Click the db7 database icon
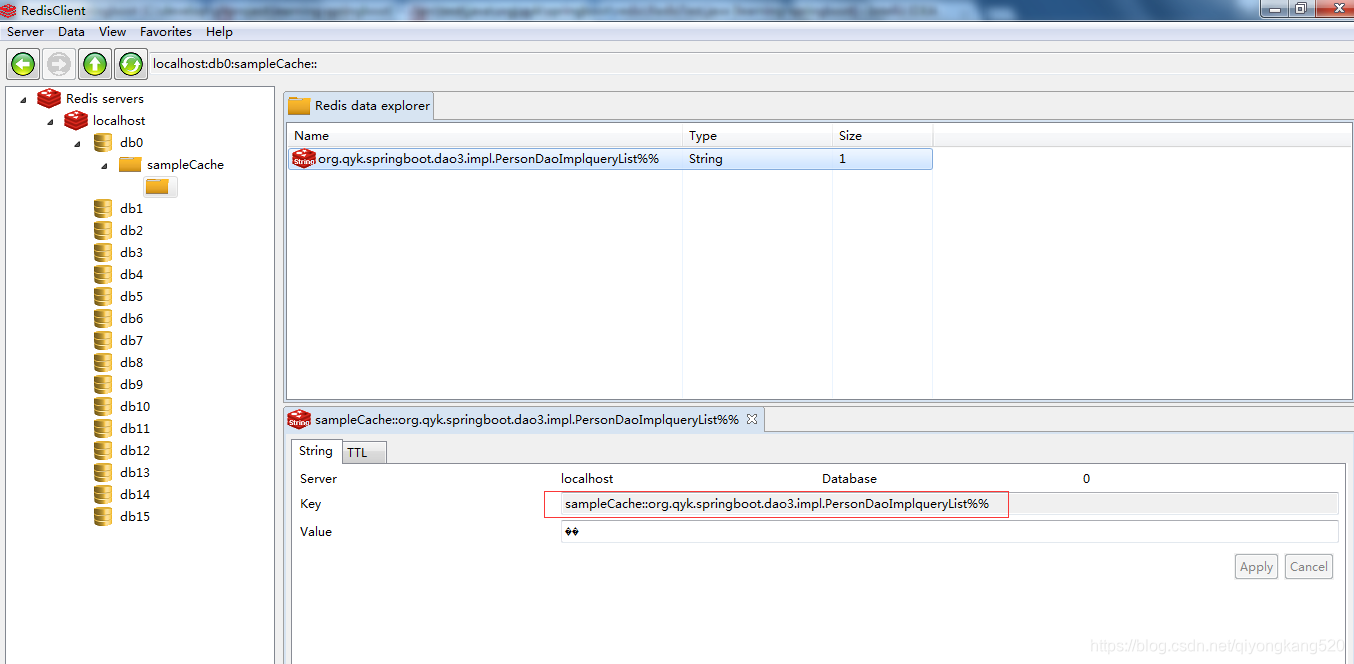1354x664 pixels. coord(103,340)
